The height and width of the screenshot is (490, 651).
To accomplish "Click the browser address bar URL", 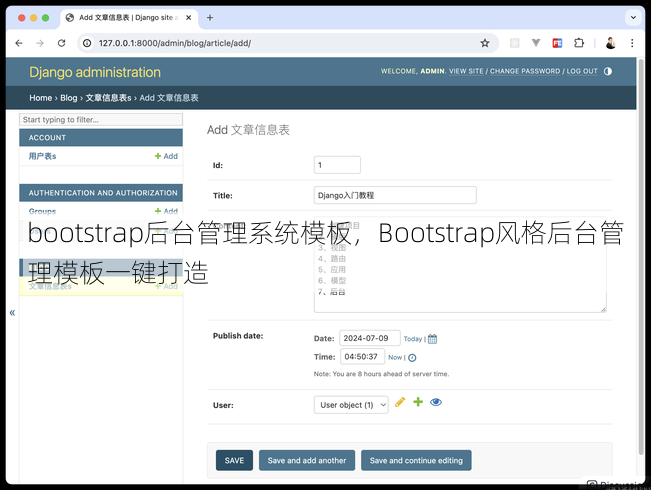I will pyautogui.click(x=175, y=43).
